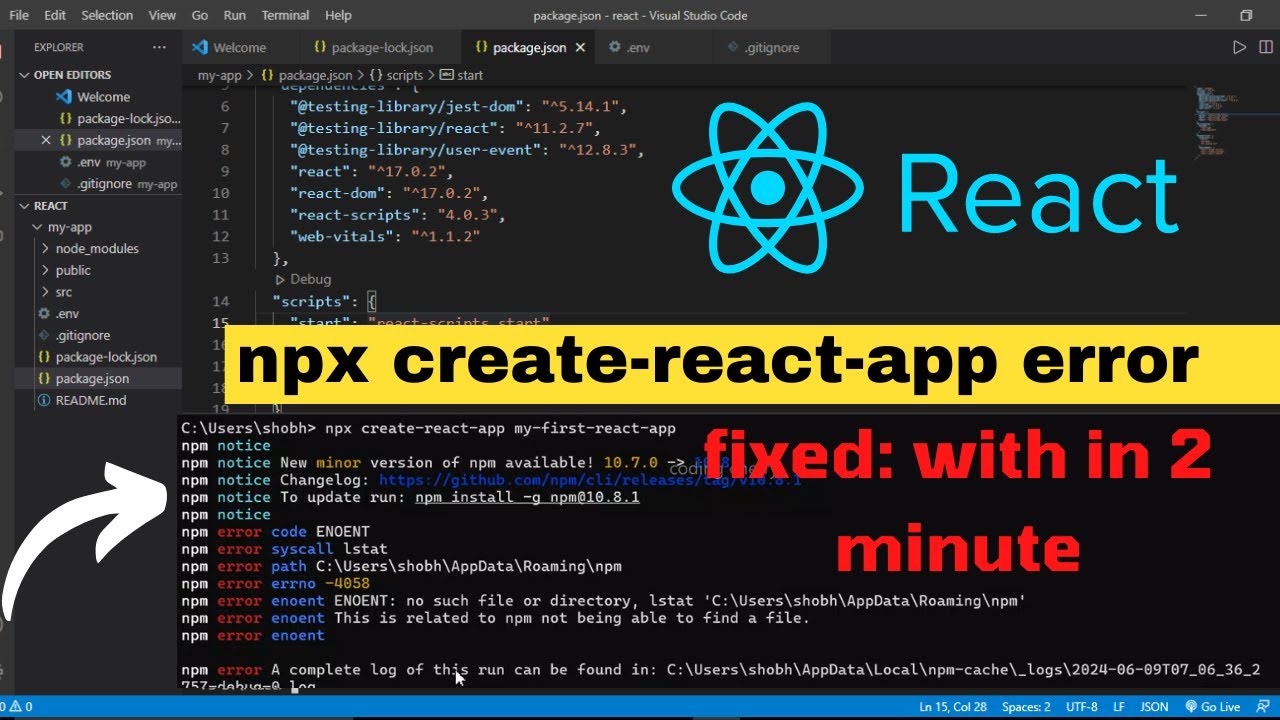Close package.json in Open Editors with X
Image resolution: width=1280 pixels, height=720 pixels.
click(45, 140)
